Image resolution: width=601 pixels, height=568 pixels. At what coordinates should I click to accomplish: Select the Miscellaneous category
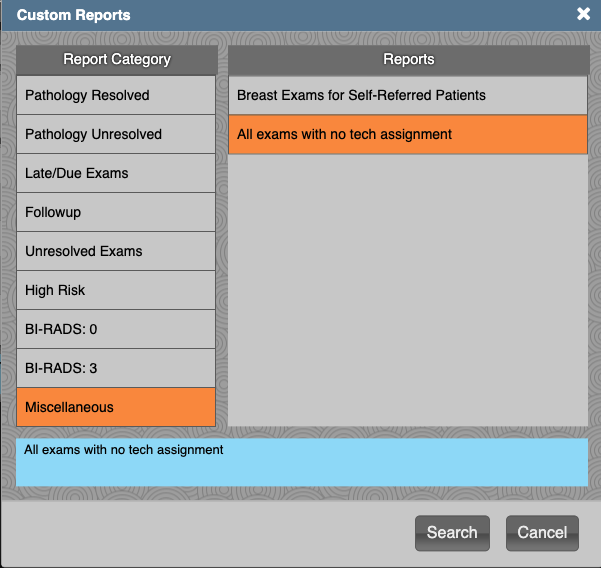[116, 407]
